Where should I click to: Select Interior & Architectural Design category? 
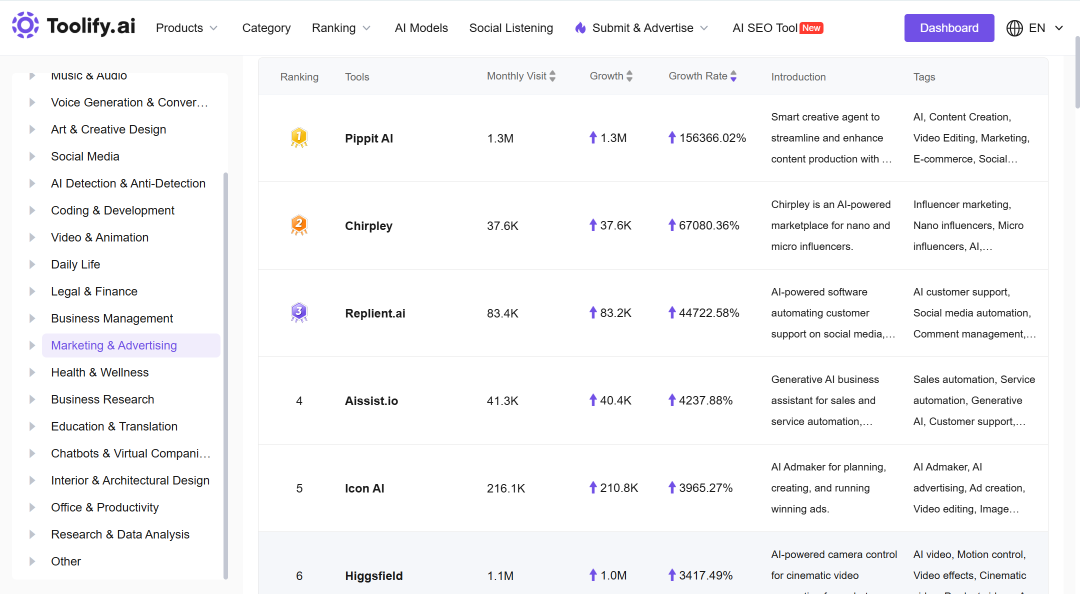130,480
